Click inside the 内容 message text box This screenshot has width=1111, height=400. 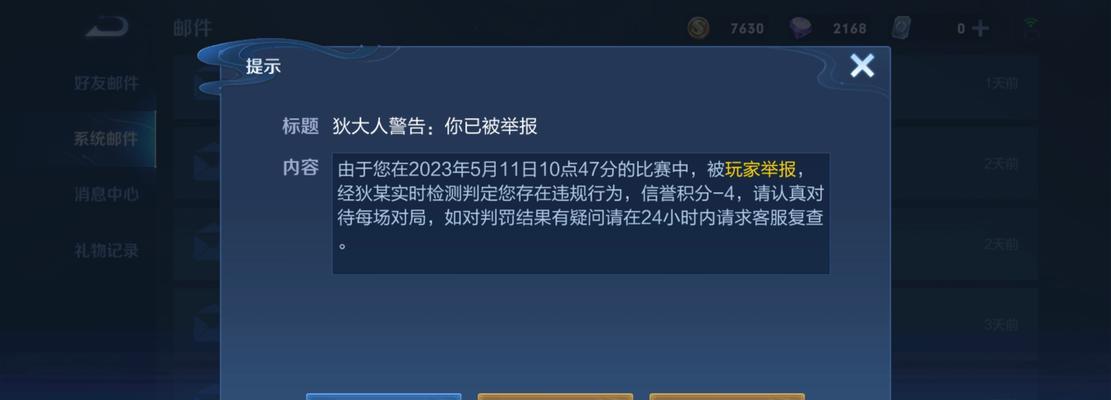pyautogui.click(x=581, y=213)
